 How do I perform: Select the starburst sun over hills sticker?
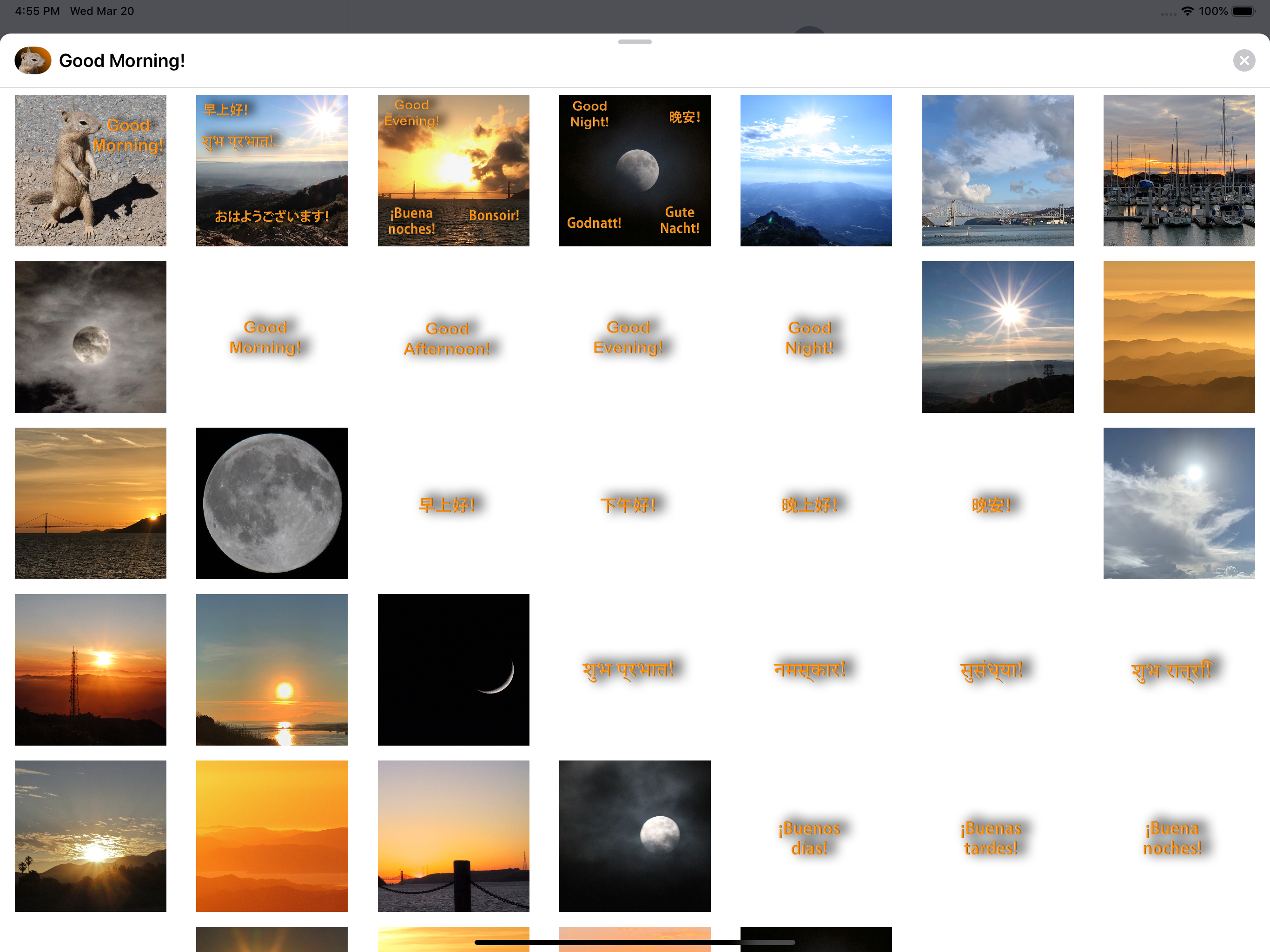(997, 337)
